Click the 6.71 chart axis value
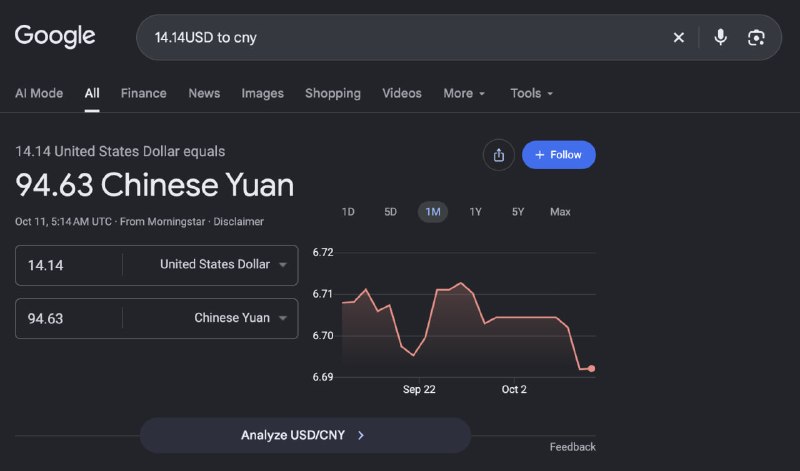The height and width of the screenshot is (471, 800). (322, 294)
